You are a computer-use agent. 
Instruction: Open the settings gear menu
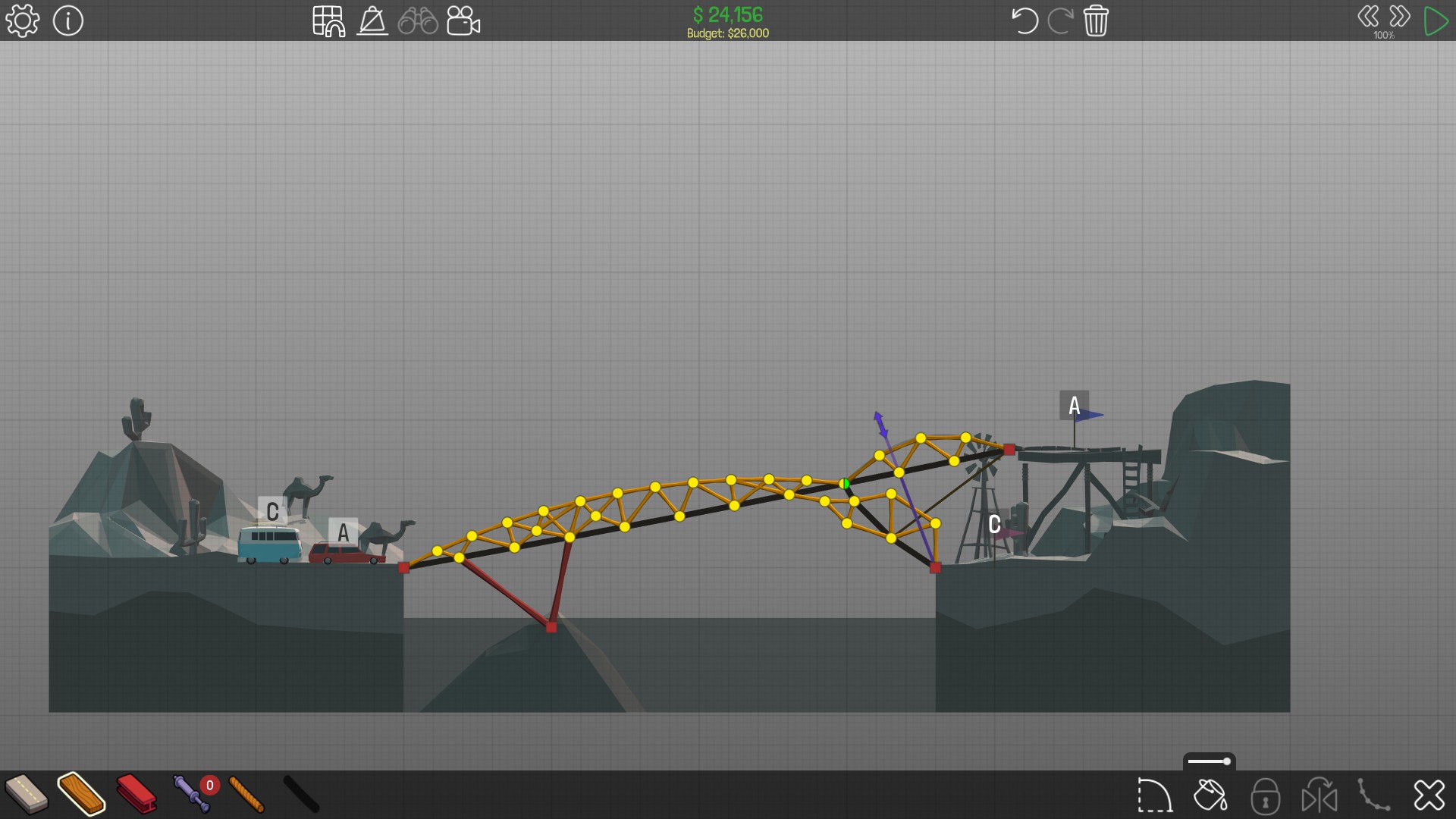(22, 20)
